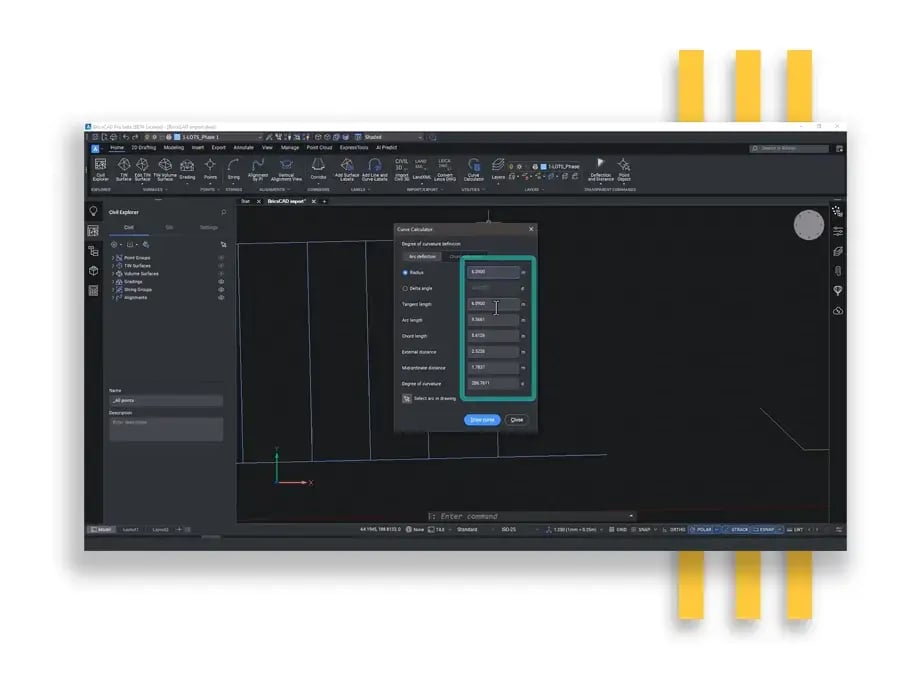Toggle visibility of Gradings item
The width and height of the screenshot is (917, 690).
click(x=221, y=281)
